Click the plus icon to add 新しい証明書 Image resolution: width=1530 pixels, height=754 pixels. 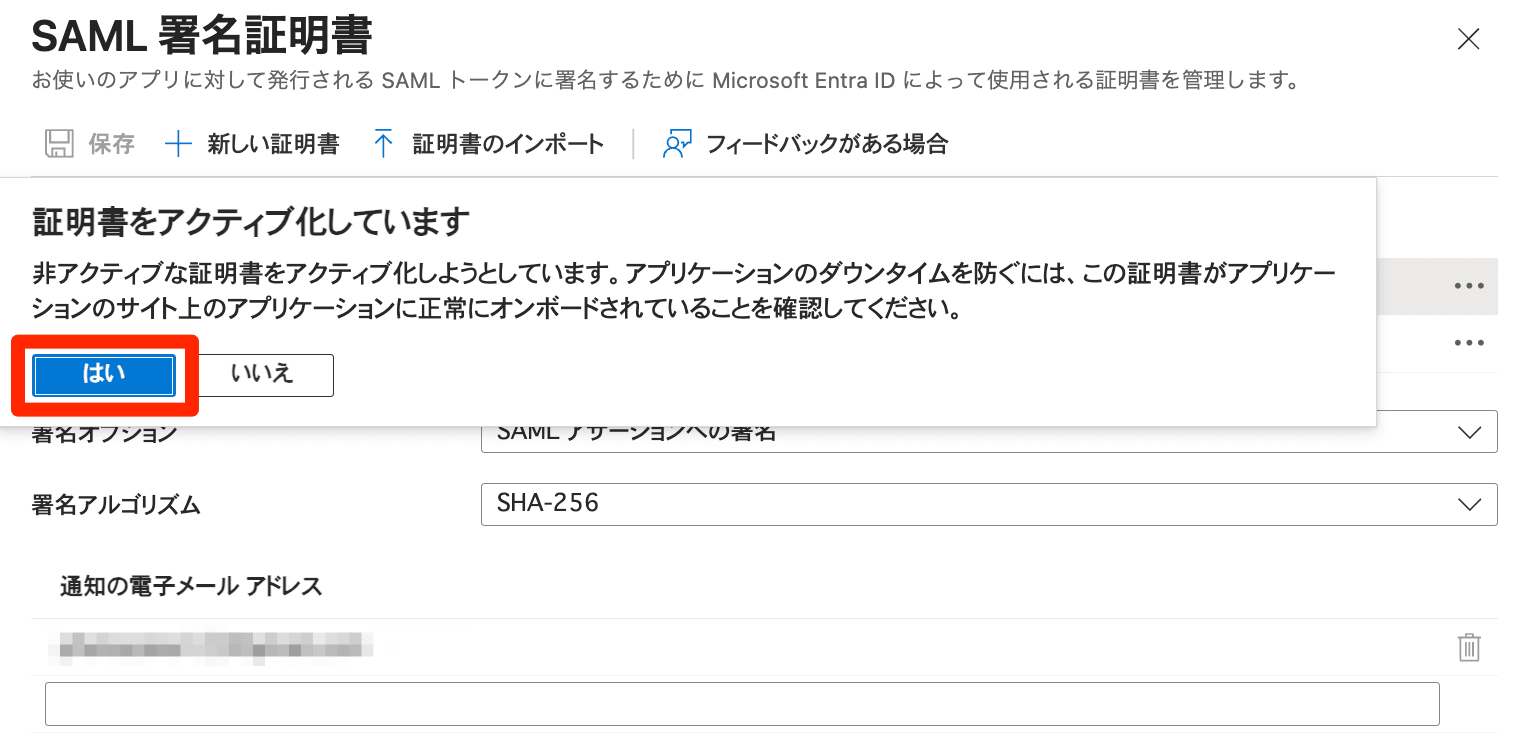(x=178, y=143)
